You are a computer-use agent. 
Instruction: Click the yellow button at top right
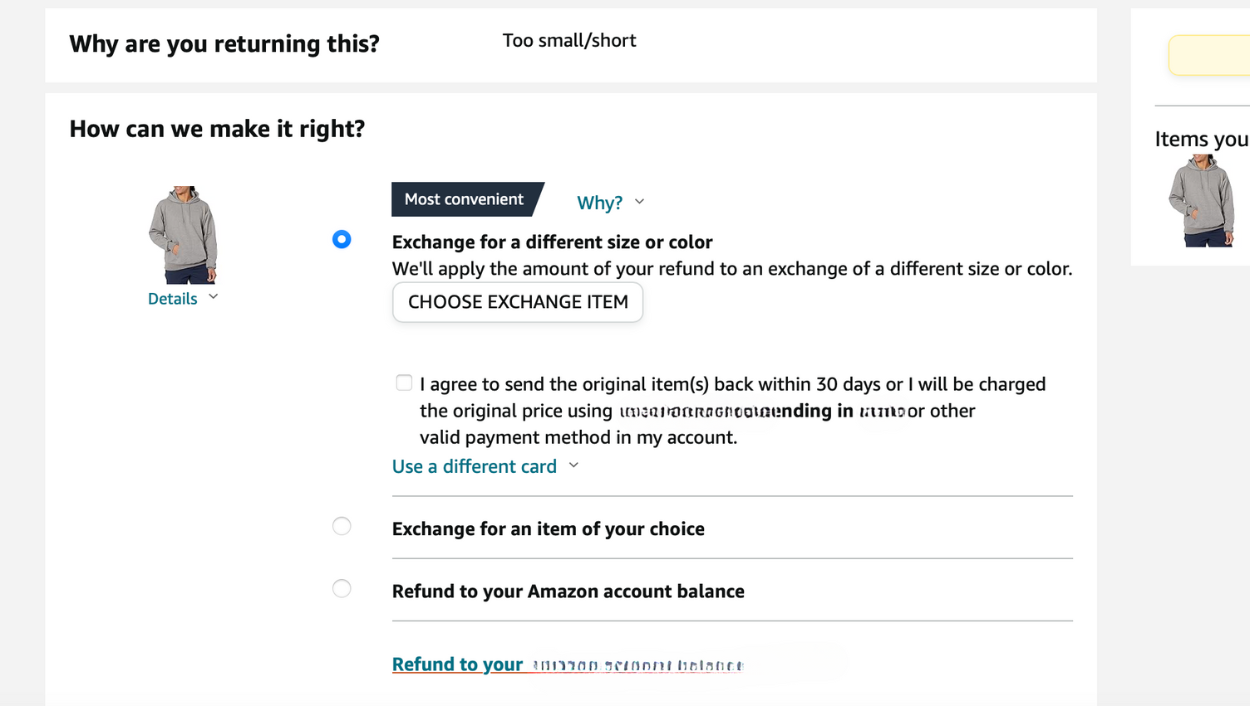1209,55
